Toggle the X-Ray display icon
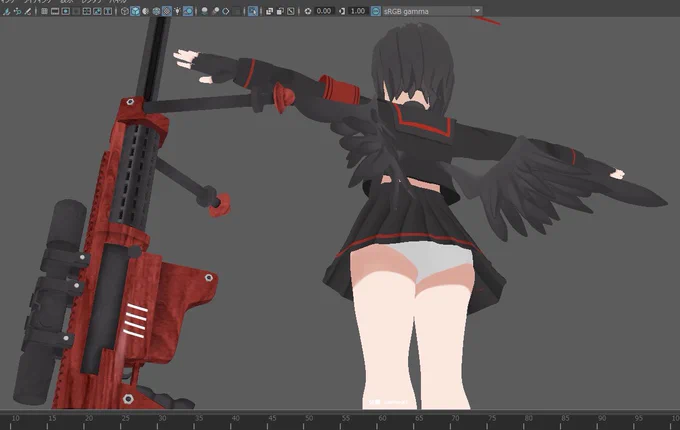 click(x=269, y=11)
